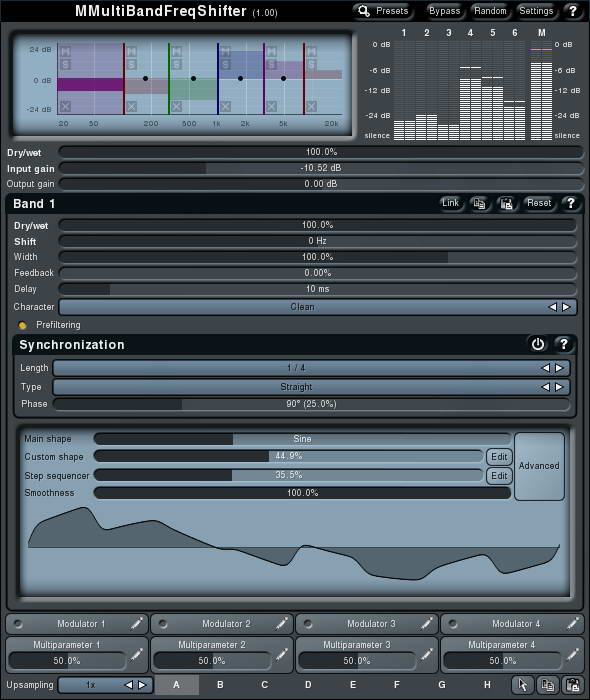Solo band 5 in the crossover graph
This screenshot has height=700, width=590.
271,64
